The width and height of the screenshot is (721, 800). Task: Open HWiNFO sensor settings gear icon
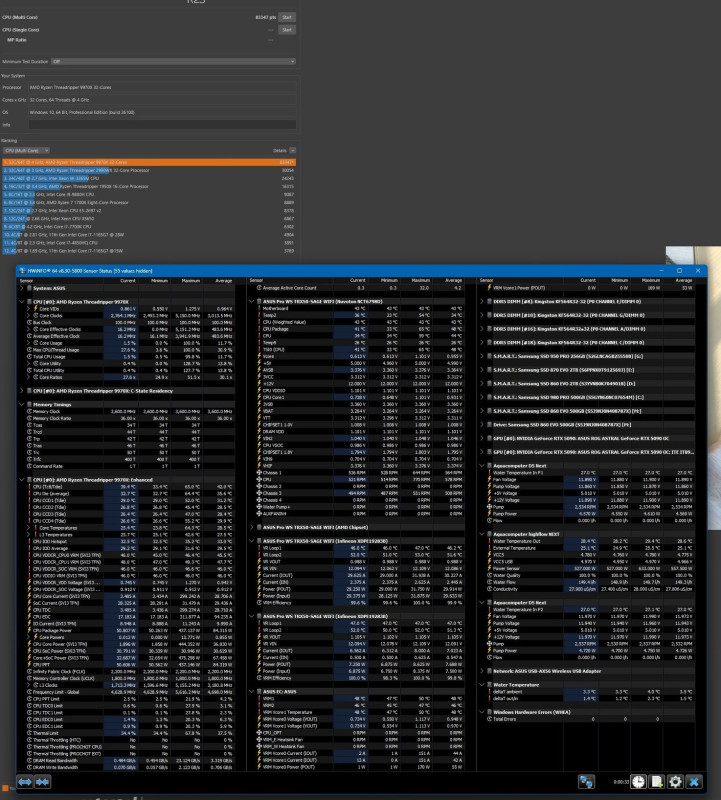pos(675,781)
